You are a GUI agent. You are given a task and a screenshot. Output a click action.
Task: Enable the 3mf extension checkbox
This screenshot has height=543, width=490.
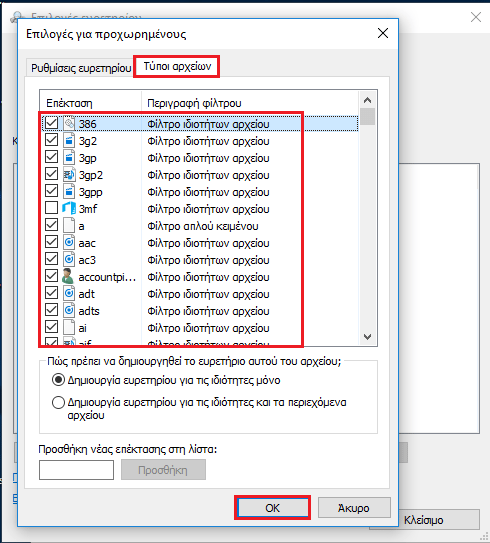point(52,208)
